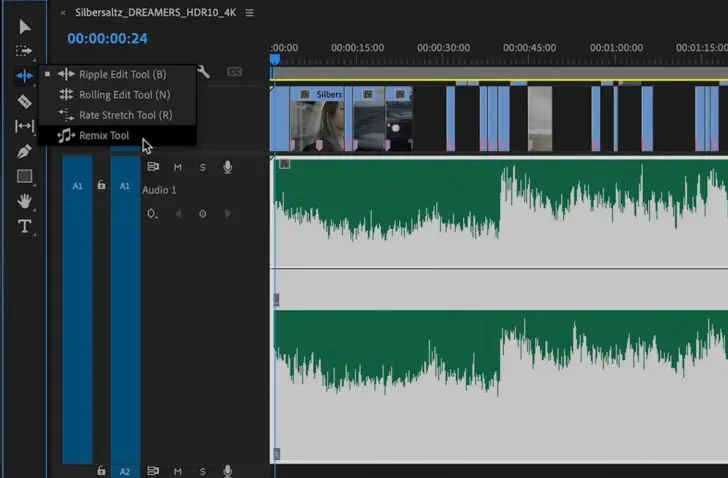Click the 00:00:00:24 timecode field

pos(107,38)
